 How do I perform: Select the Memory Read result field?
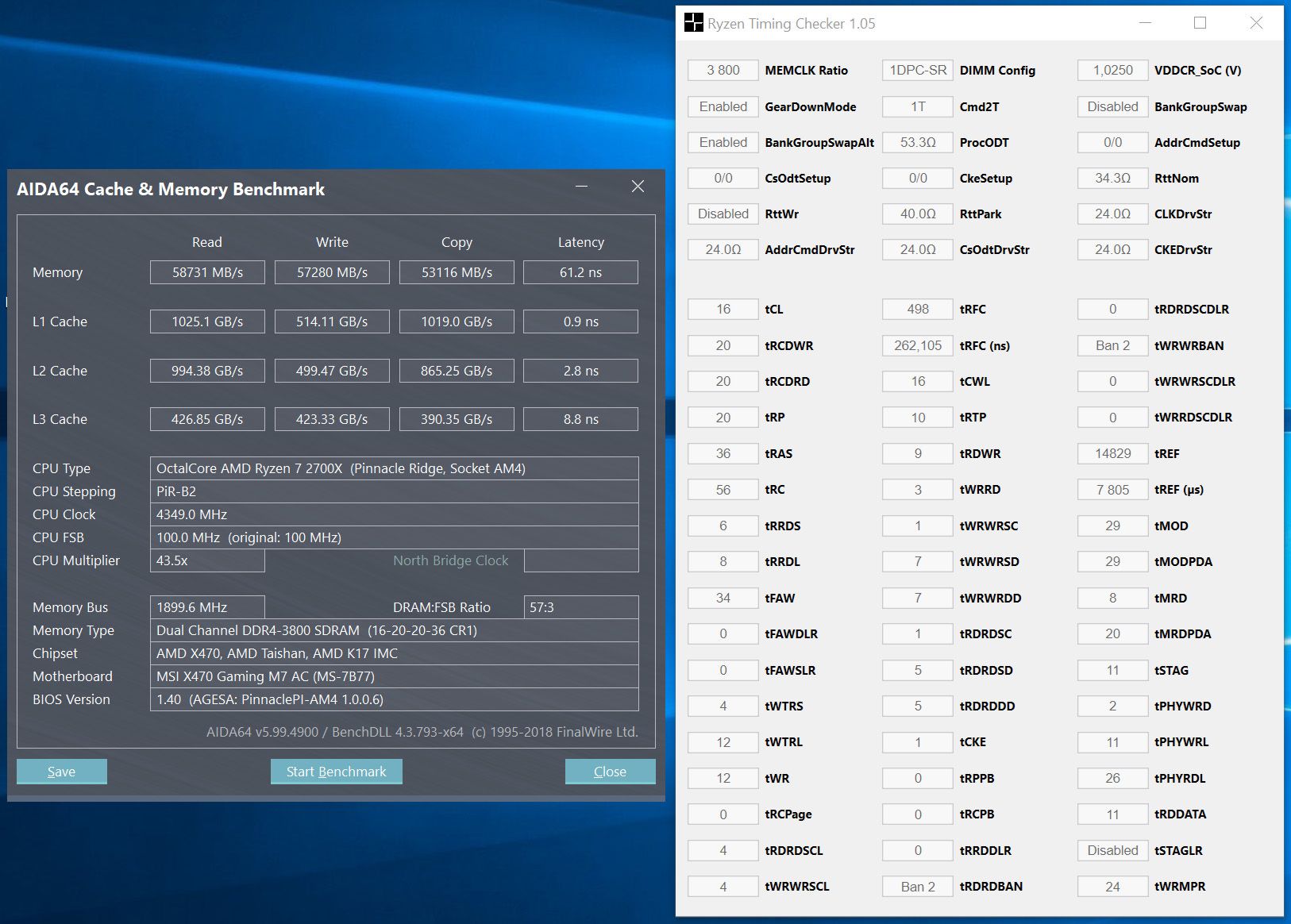(x=207, y=272)
